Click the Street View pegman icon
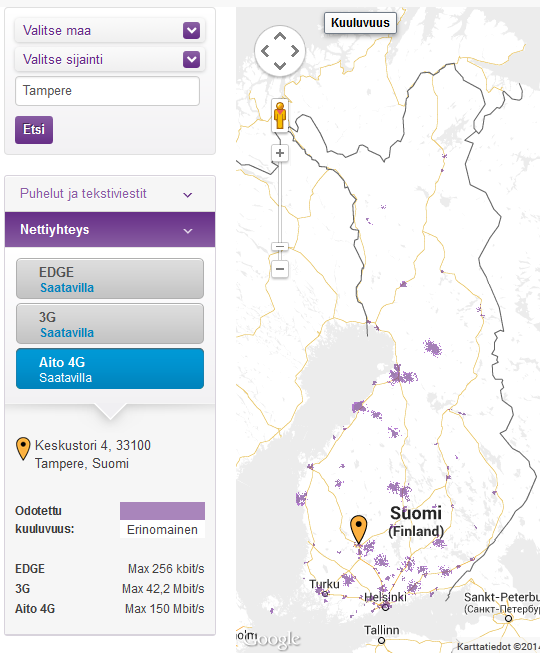This screenshot has width=540, height=653. [x=280, y=115]
